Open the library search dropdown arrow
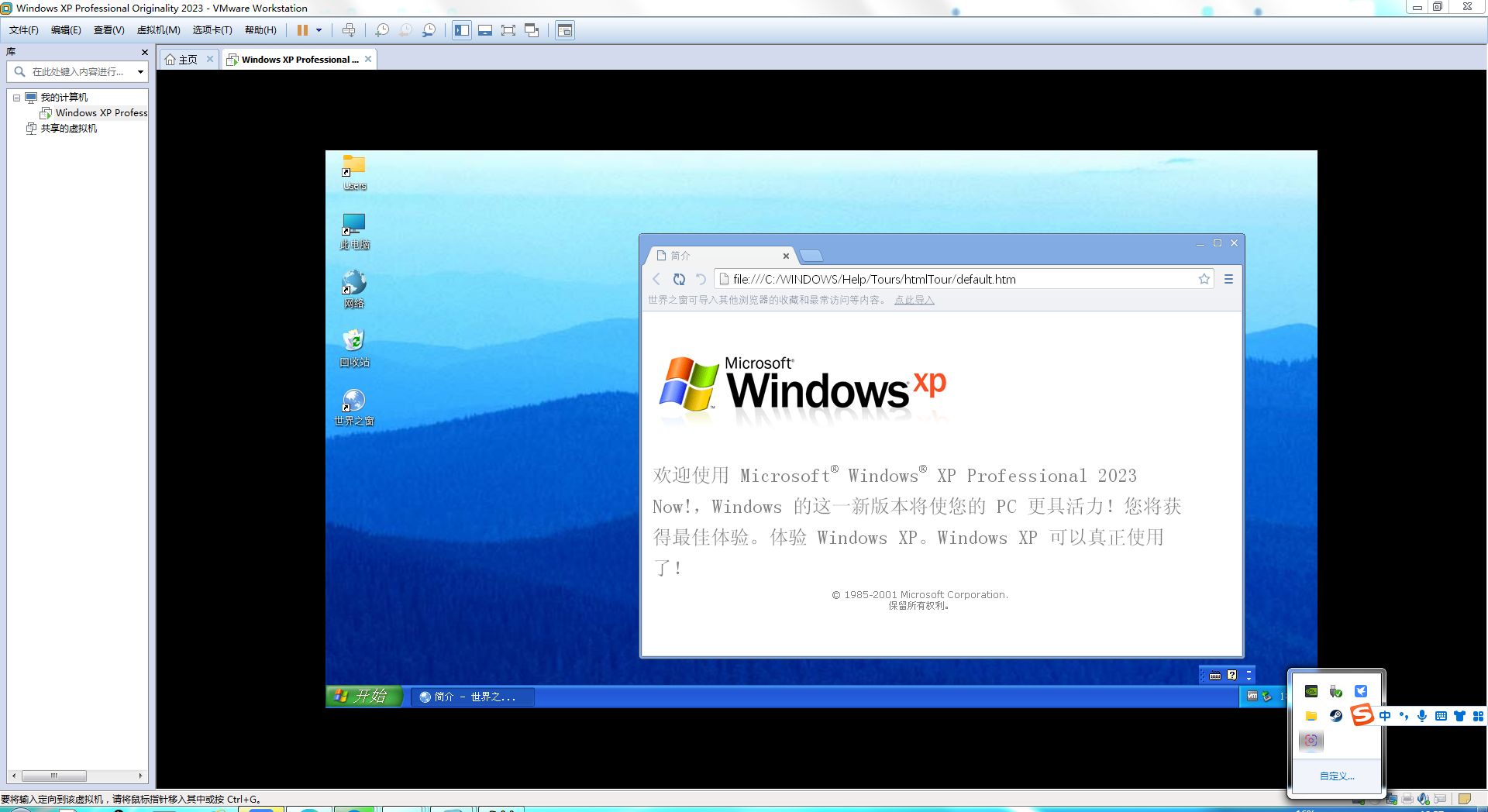 click(x=140, y=72)
